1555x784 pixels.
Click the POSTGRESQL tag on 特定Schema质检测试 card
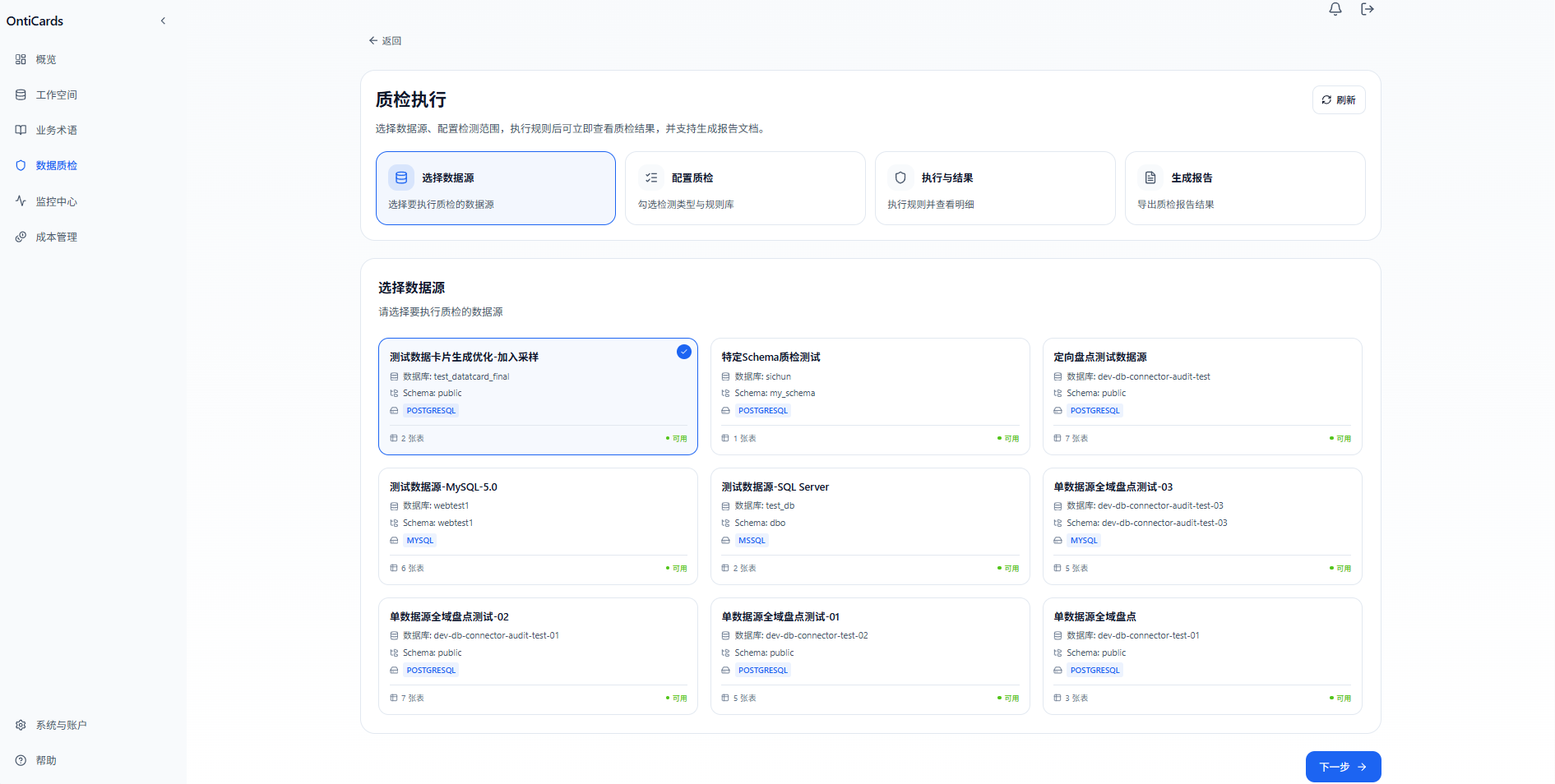coord(762,411)
